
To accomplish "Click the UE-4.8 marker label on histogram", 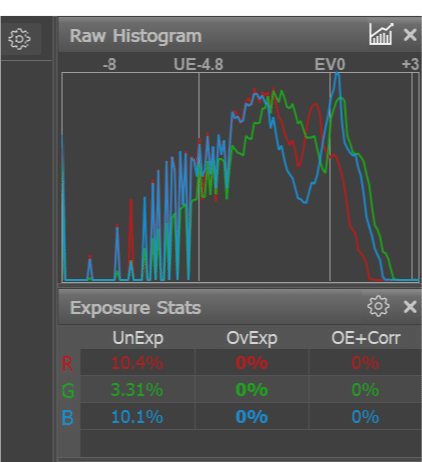I will pos(198,65).
